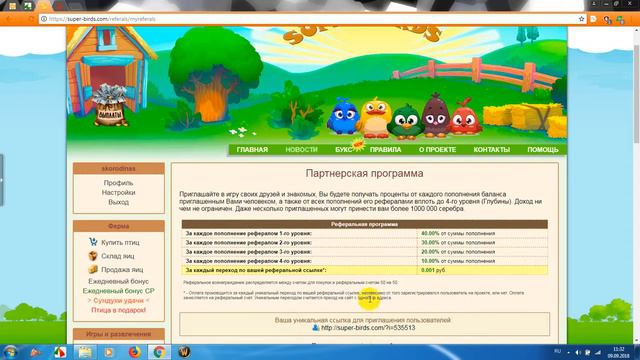
Task: Click the network icon in system tray
Action: [598, 352]
